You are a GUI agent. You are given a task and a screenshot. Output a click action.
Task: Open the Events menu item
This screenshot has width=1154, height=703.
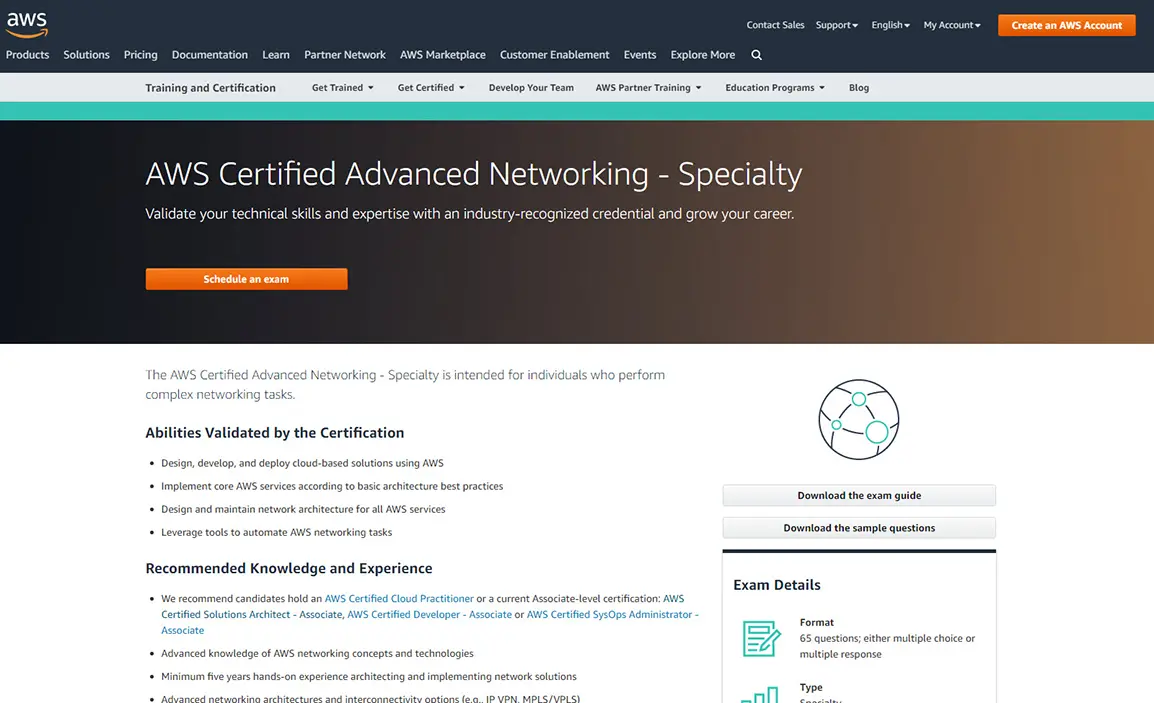coord(640,55)
